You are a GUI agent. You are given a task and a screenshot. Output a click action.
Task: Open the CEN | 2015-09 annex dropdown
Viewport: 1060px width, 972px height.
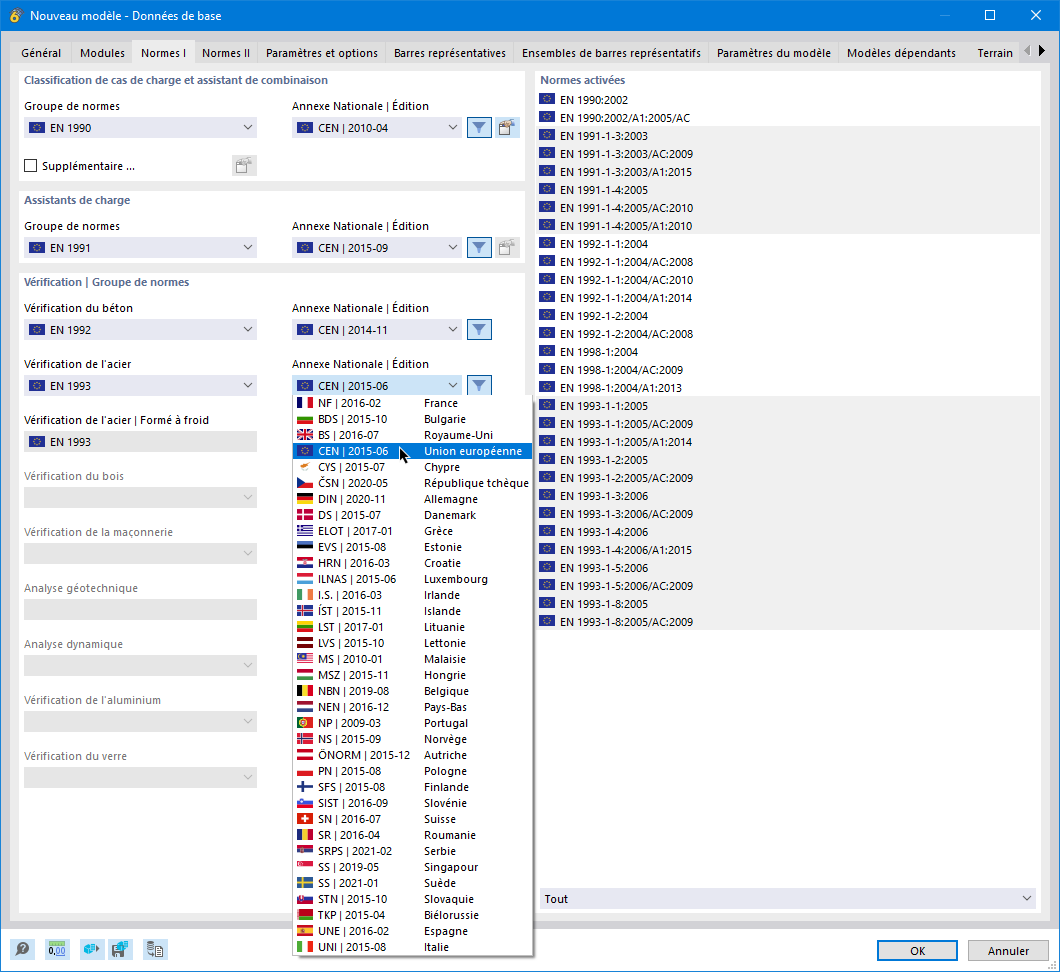[377, 248]
